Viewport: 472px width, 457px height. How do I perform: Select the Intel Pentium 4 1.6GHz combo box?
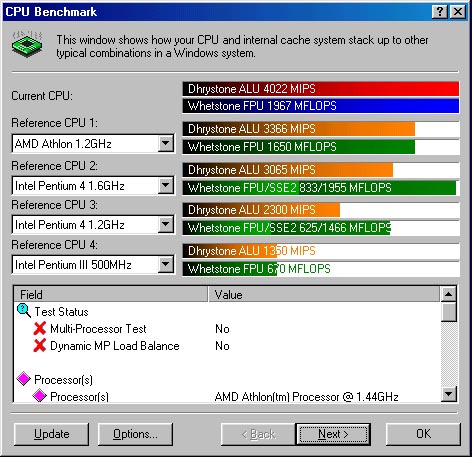(x=93, y=185)
